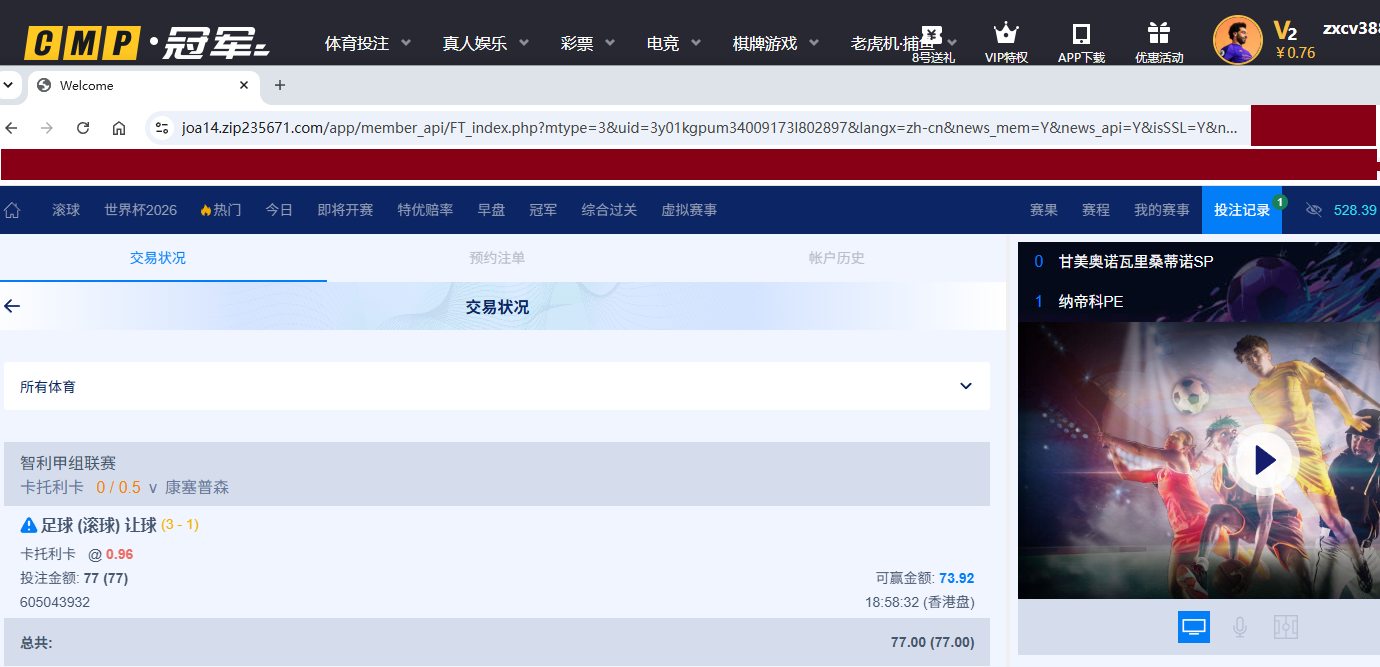Close the Welcome browser tab
1380x667 pixels.
point(244,85)
